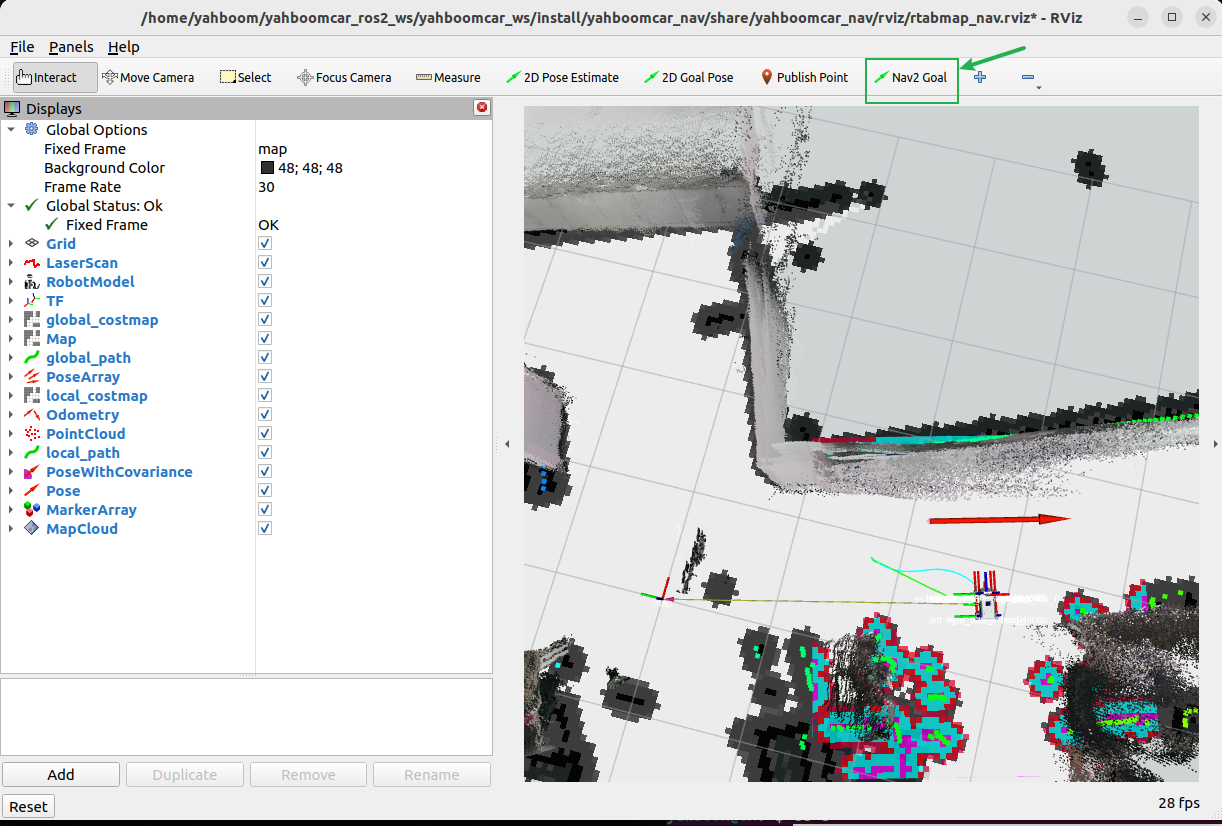
Task: Click the Add display button
Action: coord(61,775)
